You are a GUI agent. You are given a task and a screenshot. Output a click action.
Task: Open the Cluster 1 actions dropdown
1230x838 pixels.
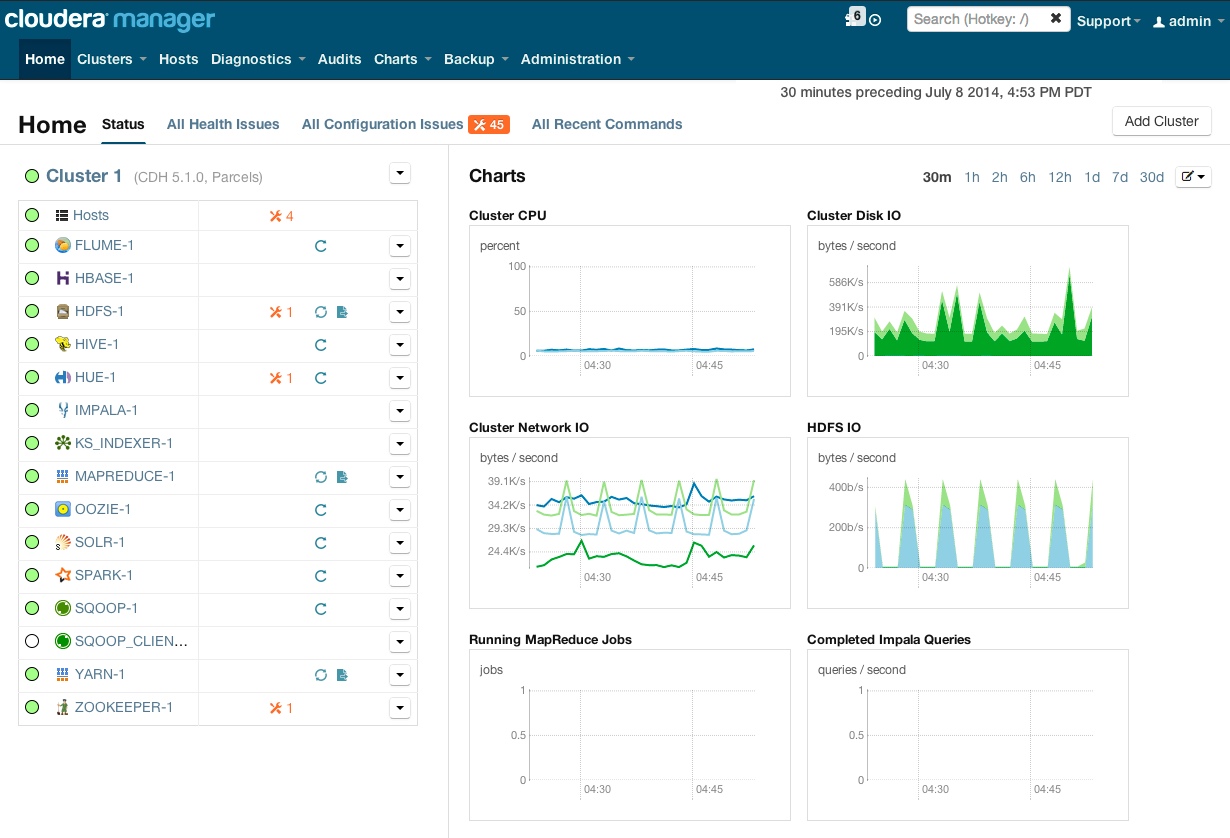click(x=399, y=174)
